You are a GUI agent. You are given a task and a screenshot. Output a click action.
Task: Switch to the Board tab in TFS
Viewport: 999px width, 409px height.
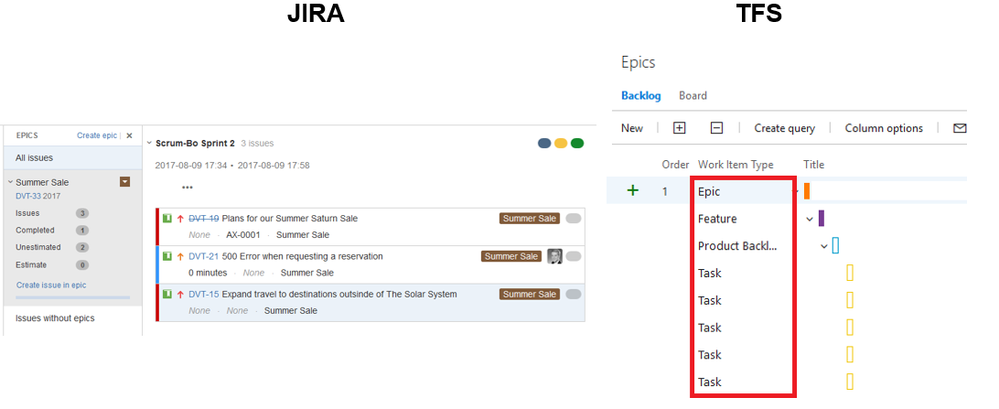click(x=693, y=96)
